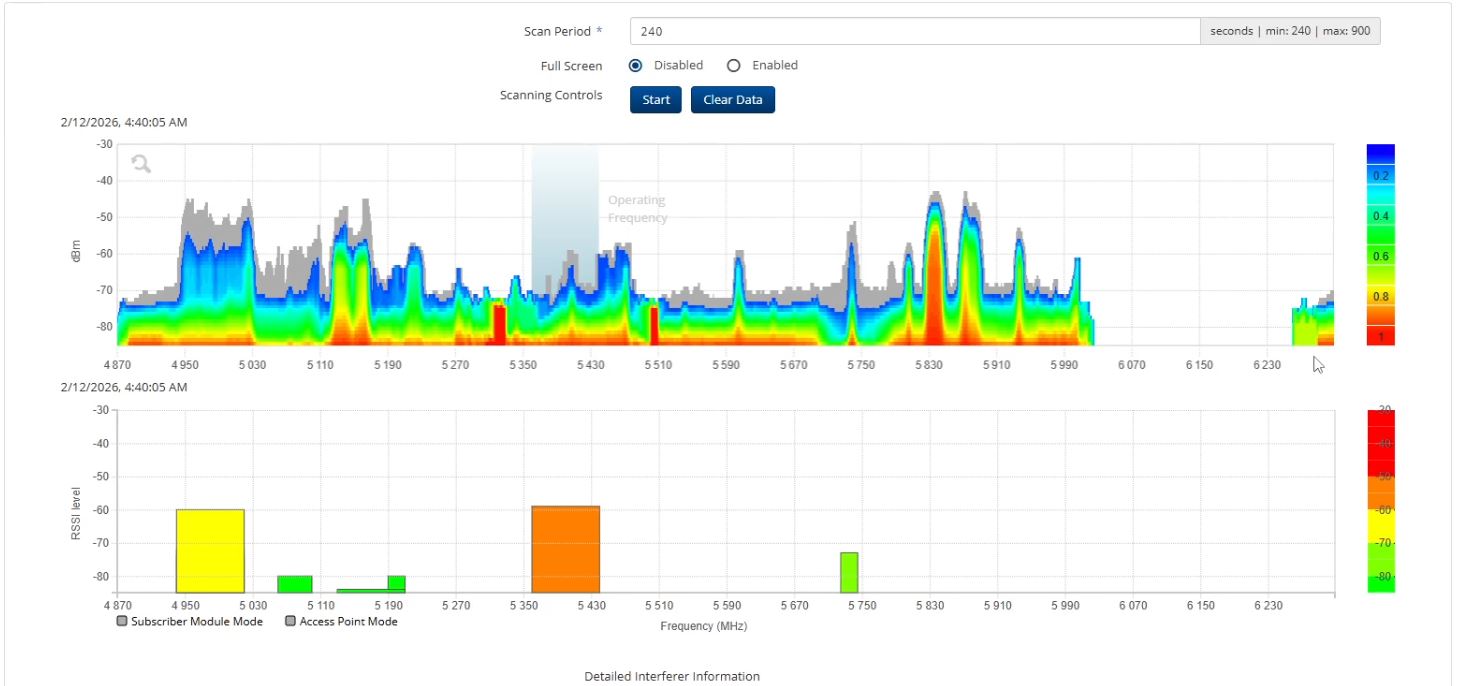Viewport: 1465px width, 686px height.
Task: Click the Detailed Interferer Information heading
Action: coord(672,676)
